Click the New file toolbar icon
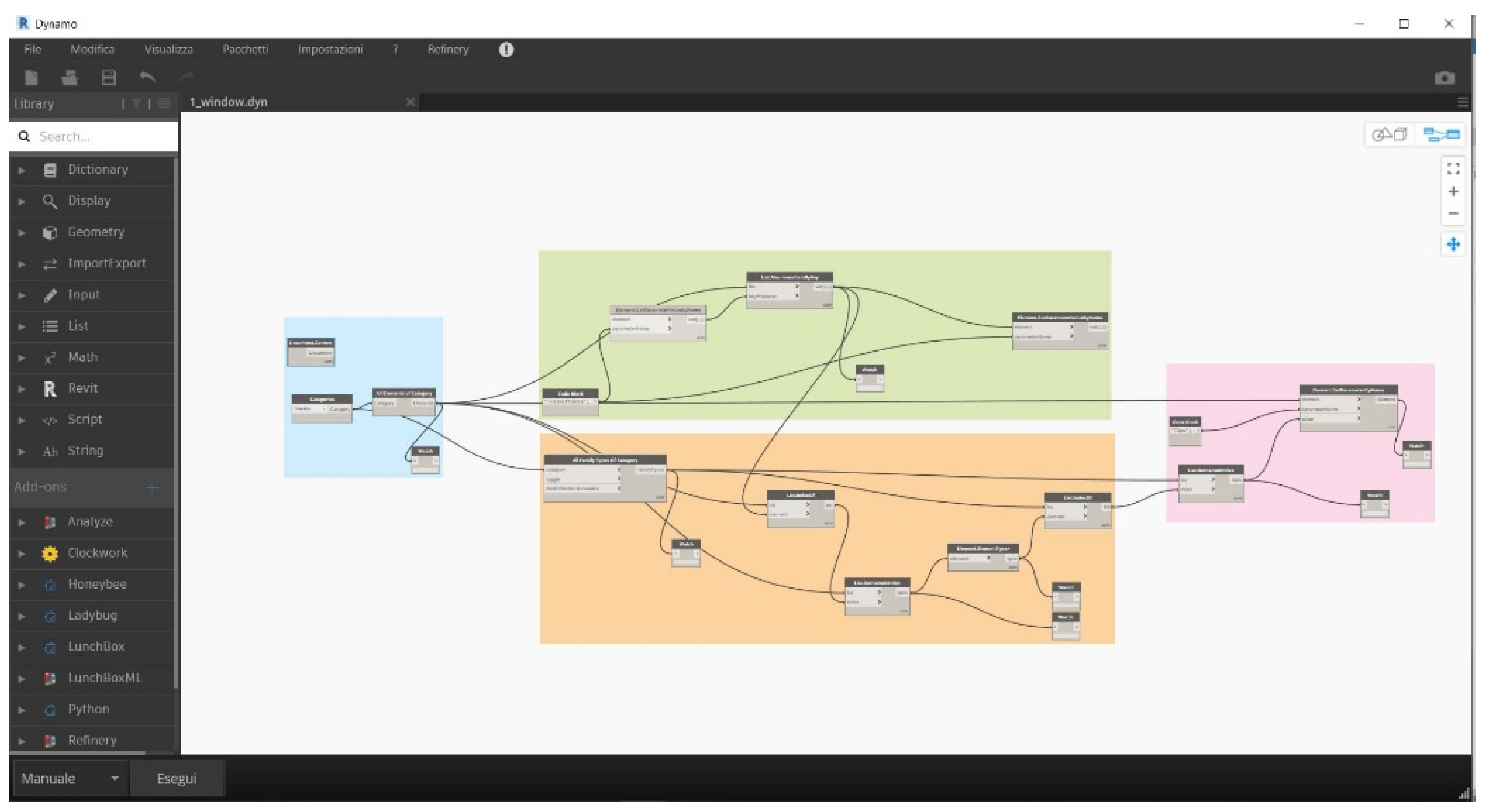 [31, 78]
